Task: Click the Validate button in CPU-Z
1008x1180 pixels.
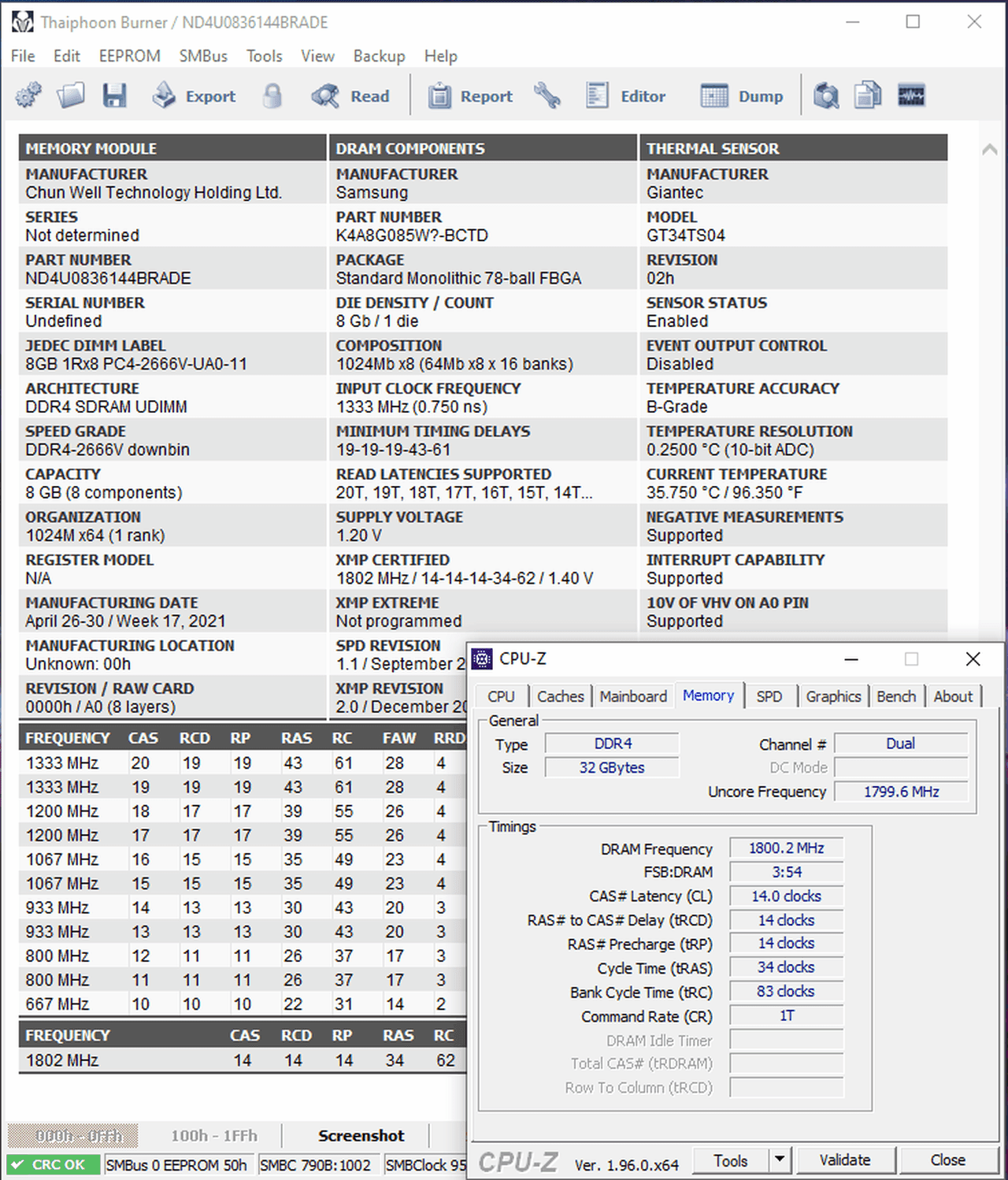Action: (845, 1160)
